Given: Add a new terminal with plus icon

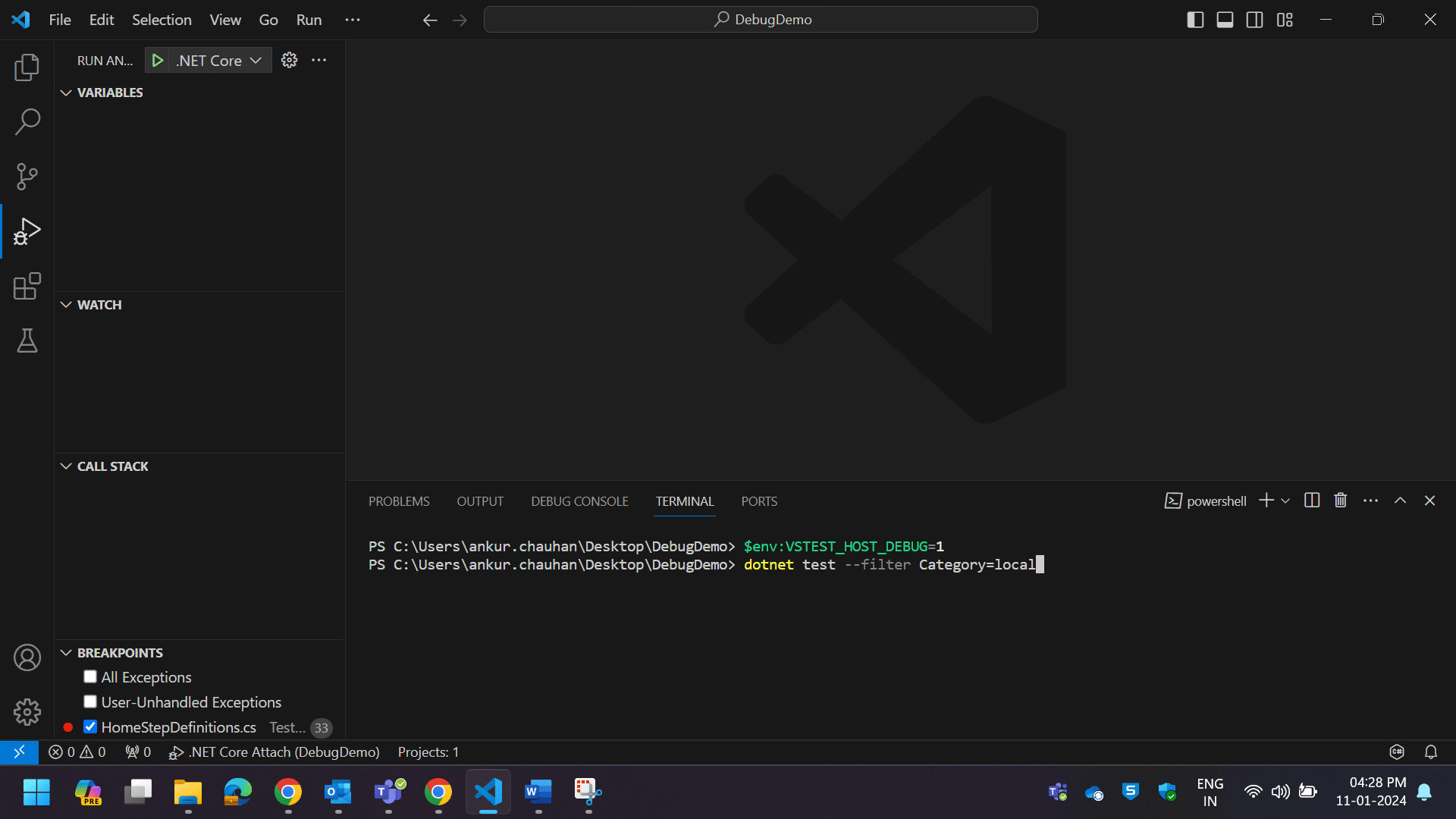Looking at the screenshot, I should (x=1266, y=500).
